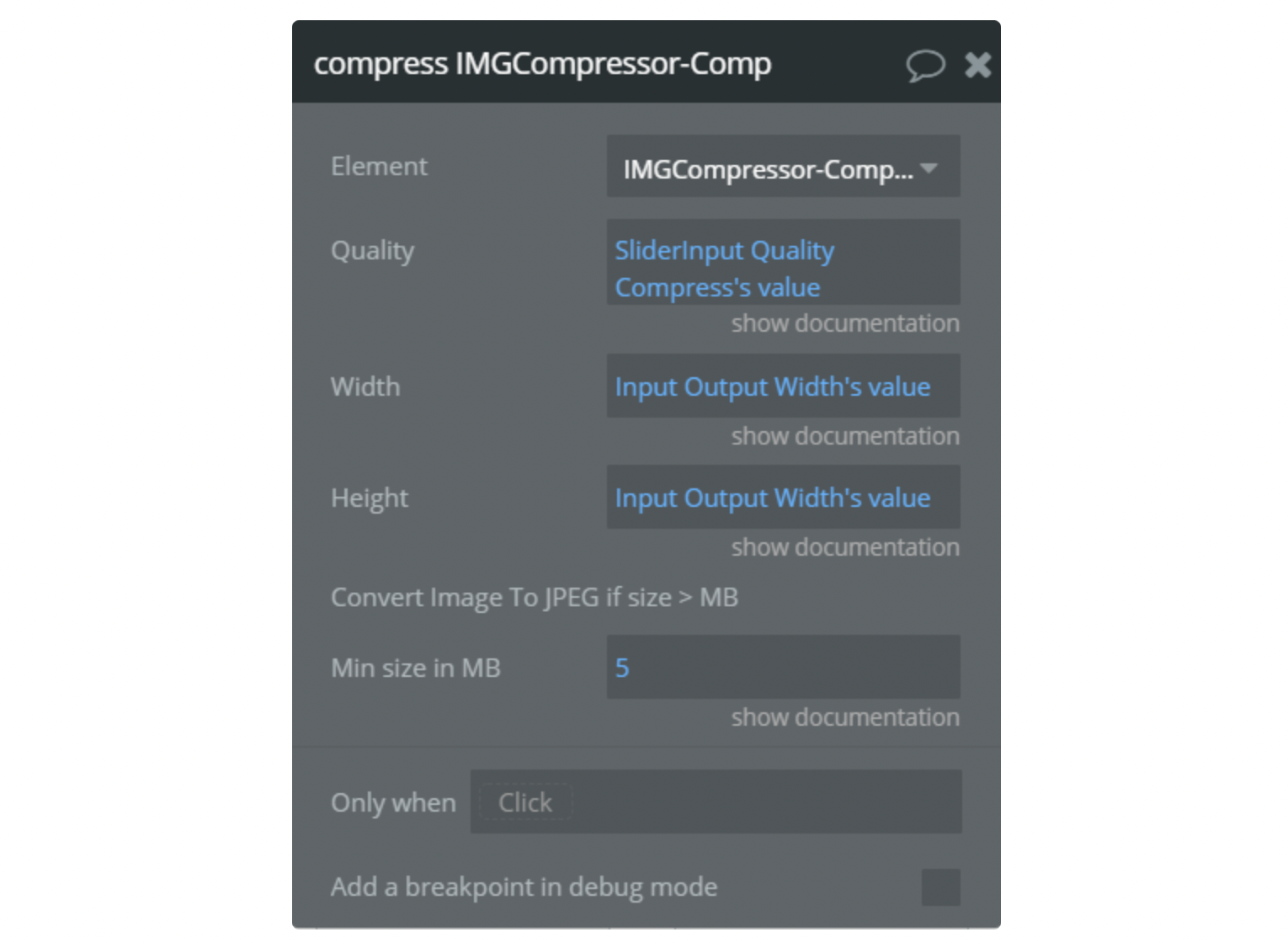Screen dimensions: 1288x943
Task: Open the comment bubble icon
Action: 924,65
